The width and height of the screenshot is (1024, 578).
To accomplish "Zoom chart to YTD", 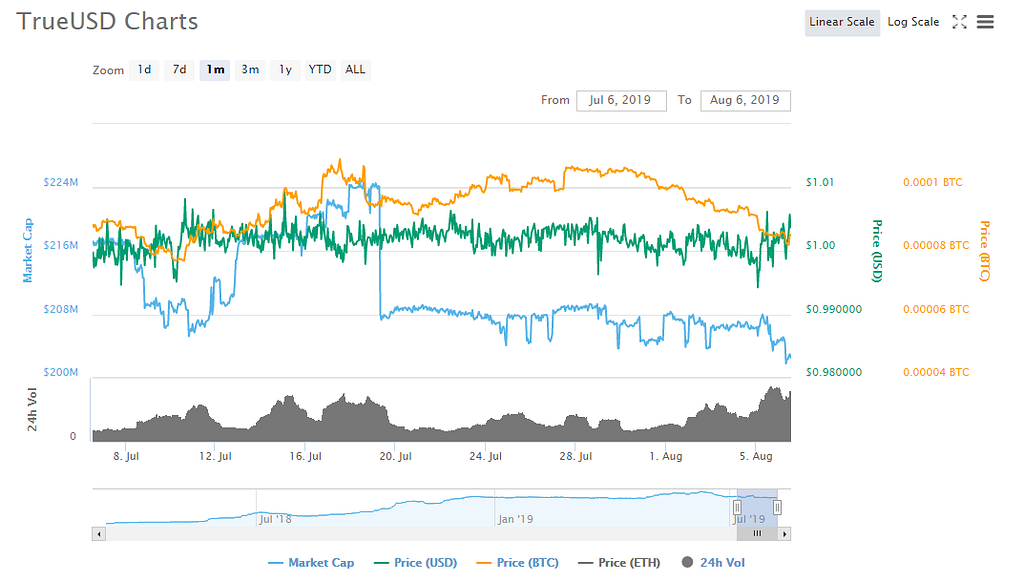I will tap(320, 70).
